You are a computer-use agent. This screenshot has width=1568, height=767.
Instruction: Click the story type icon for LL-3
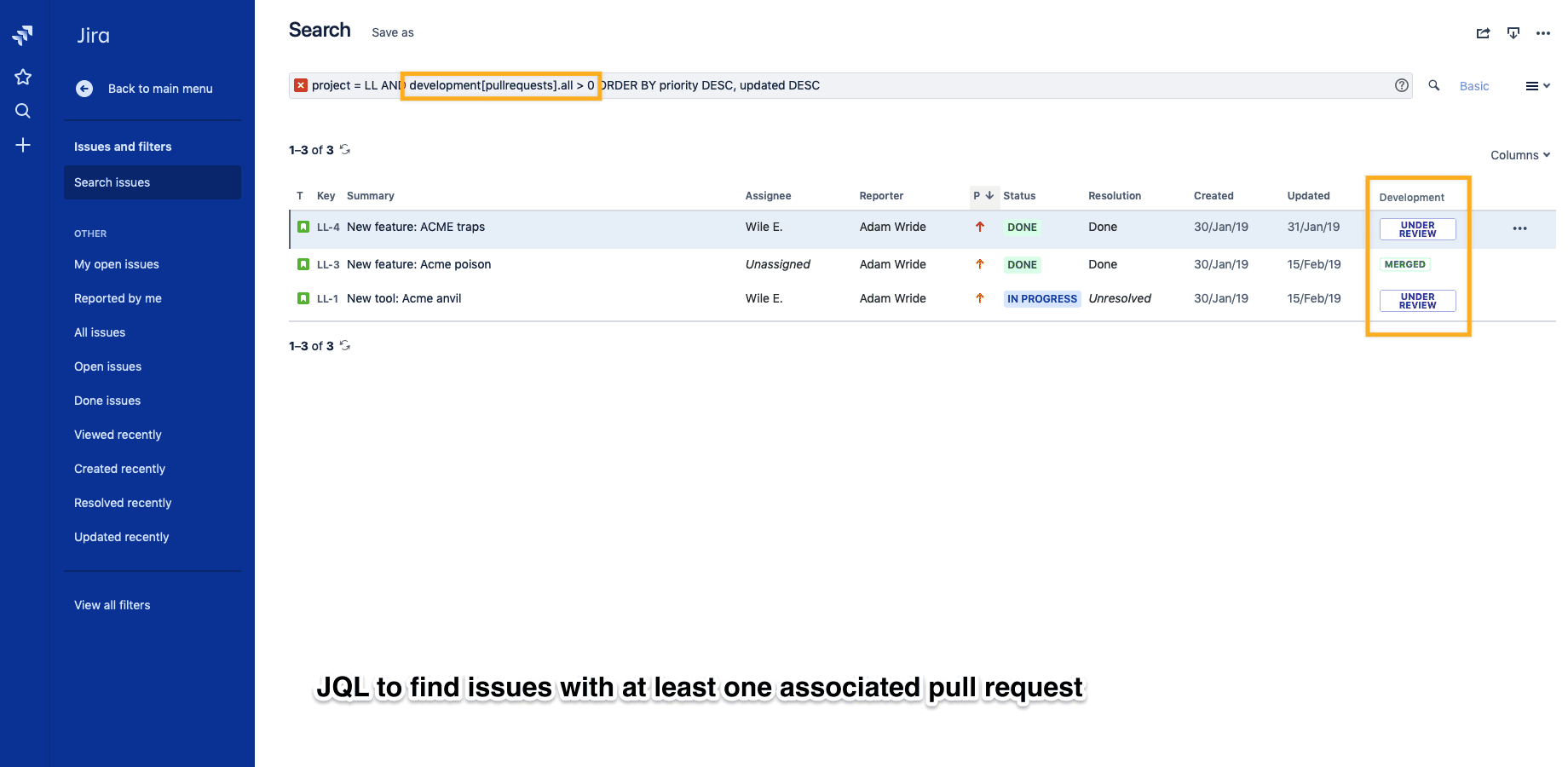[303, 264]
